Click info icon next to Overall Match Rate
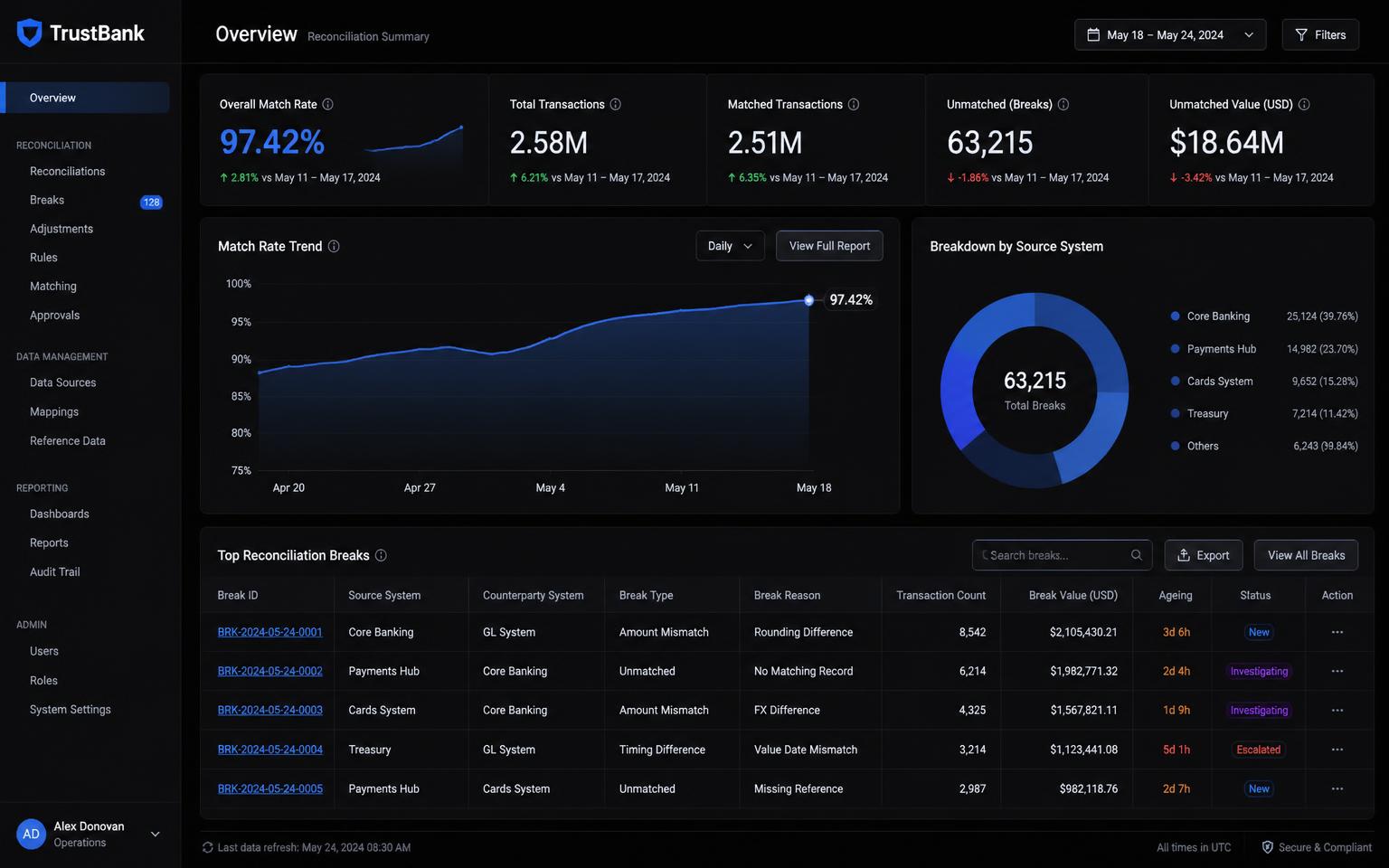1389x868 pixels. point(328,104)
